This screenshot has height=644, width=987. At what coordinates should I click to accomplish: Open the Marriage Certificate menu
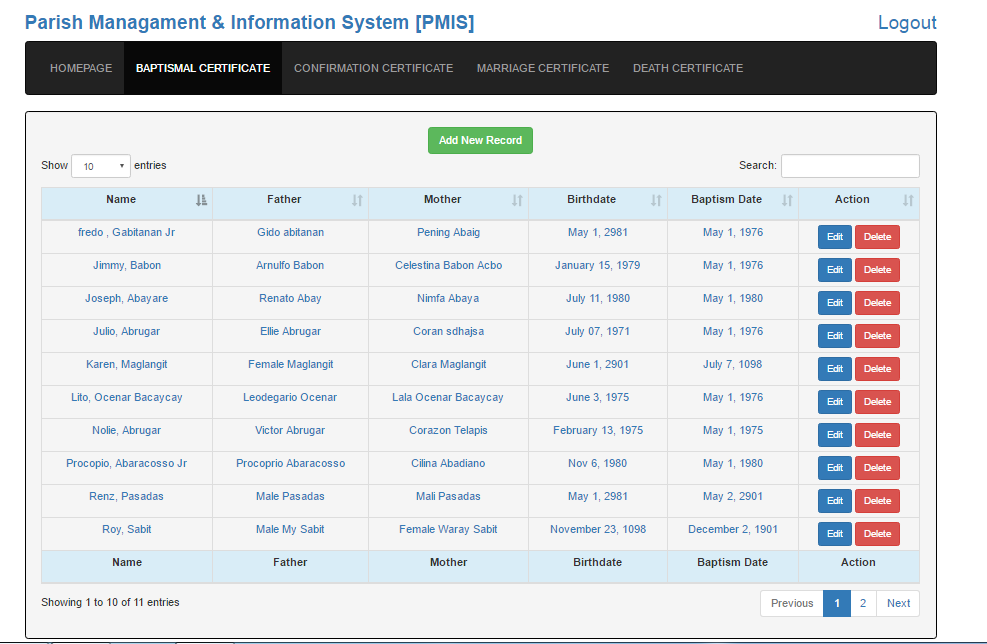(543, 68)
